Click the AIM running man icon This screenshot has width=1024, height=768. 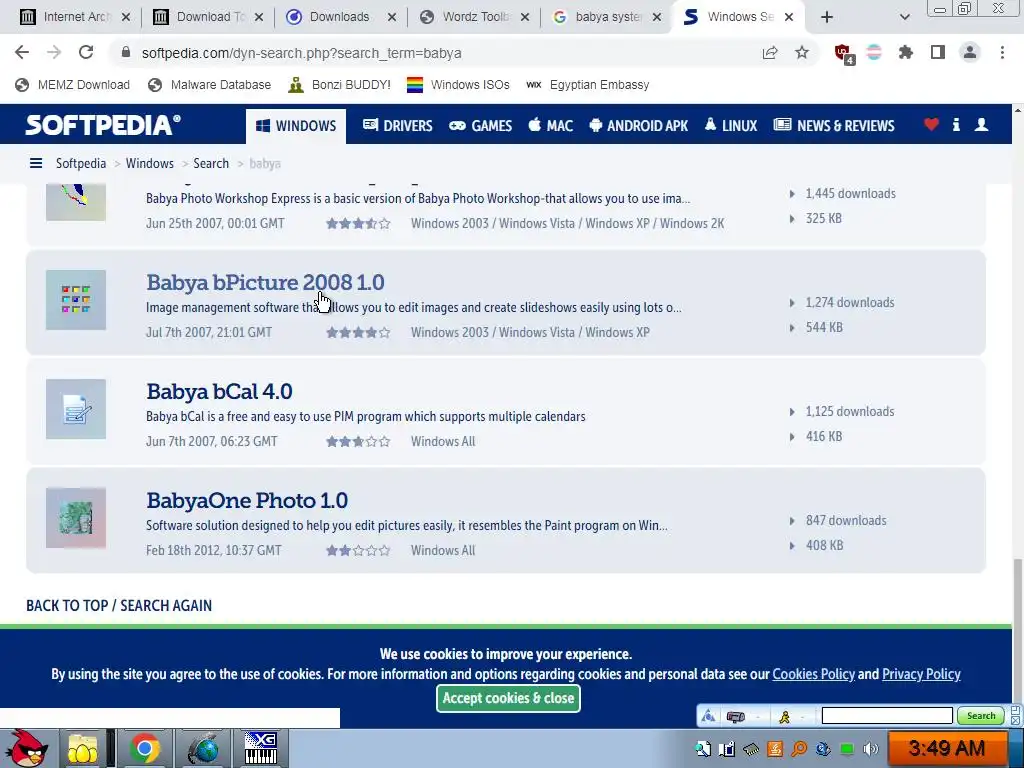pyautogui.click(x=784, y=716)
